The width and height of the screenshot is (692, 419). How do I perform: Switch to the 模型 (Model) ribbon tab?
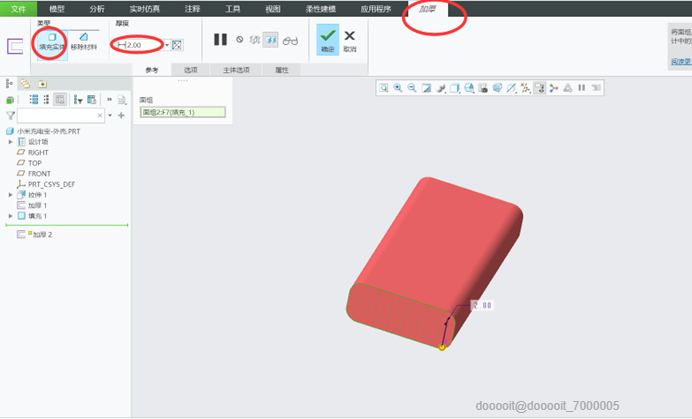tap(57, 9)
